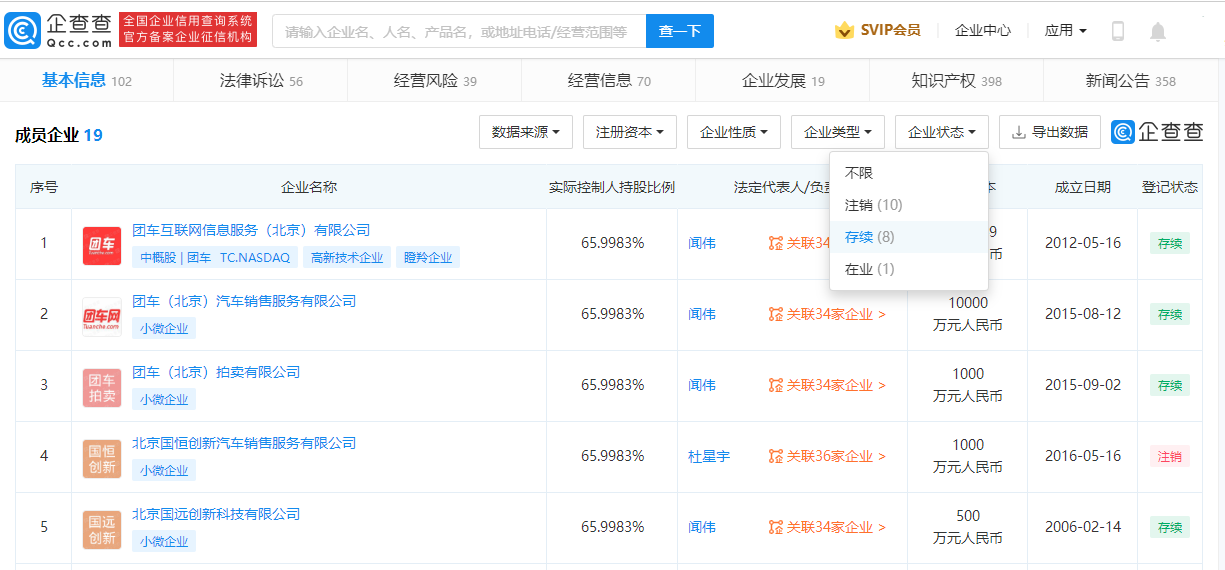Open 企业中心

click(982, 30)
